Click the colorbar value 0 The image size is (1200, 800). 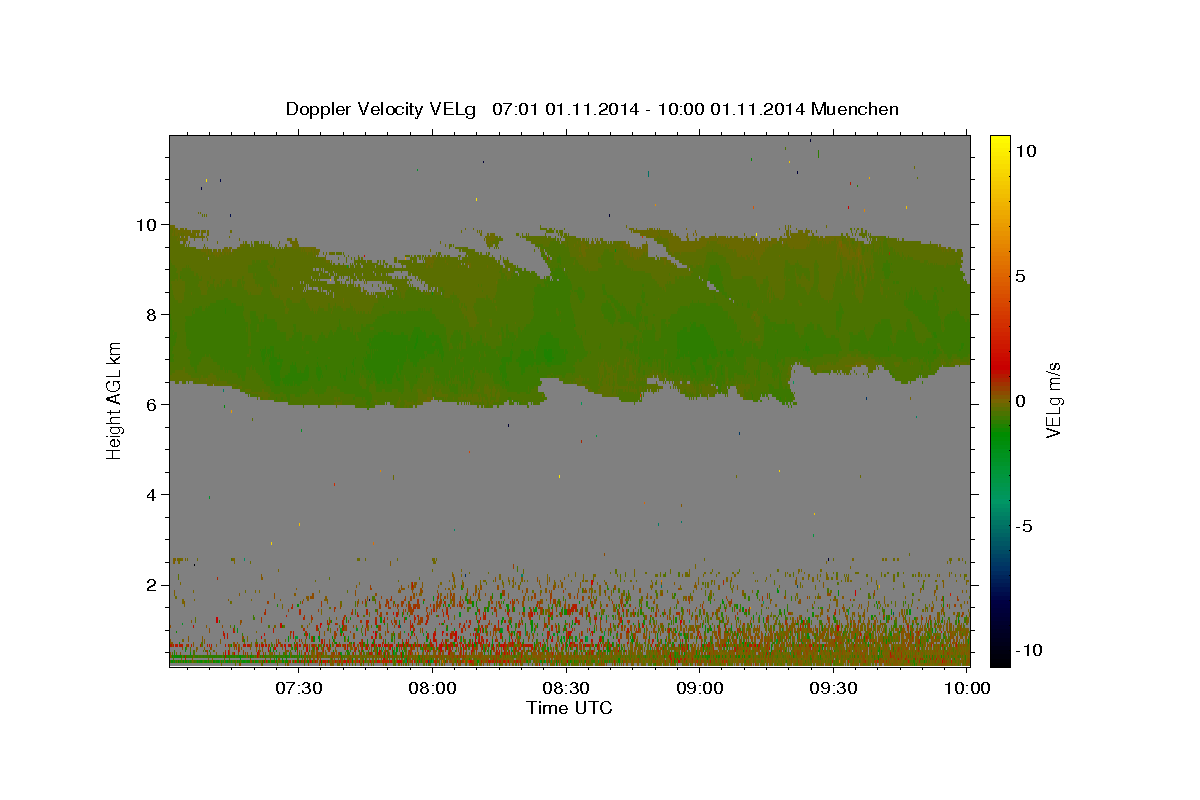pos(1020,401)
